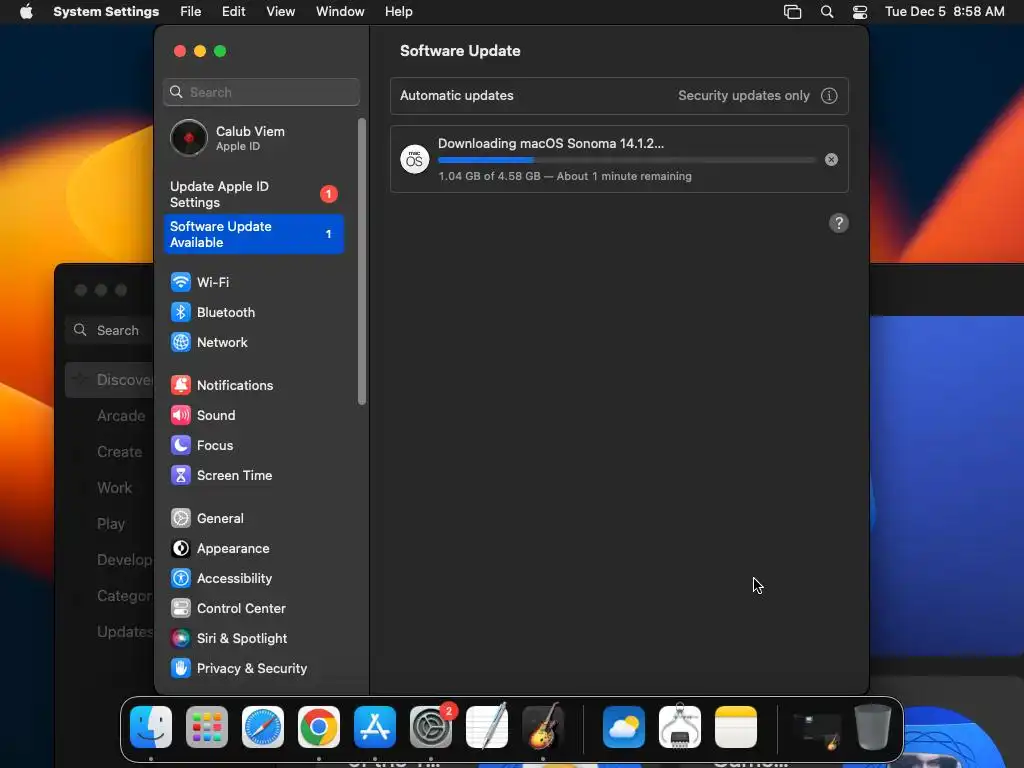Select Work in App Store window
This screenshot has height=768, width=1024.
pos(114,488)
